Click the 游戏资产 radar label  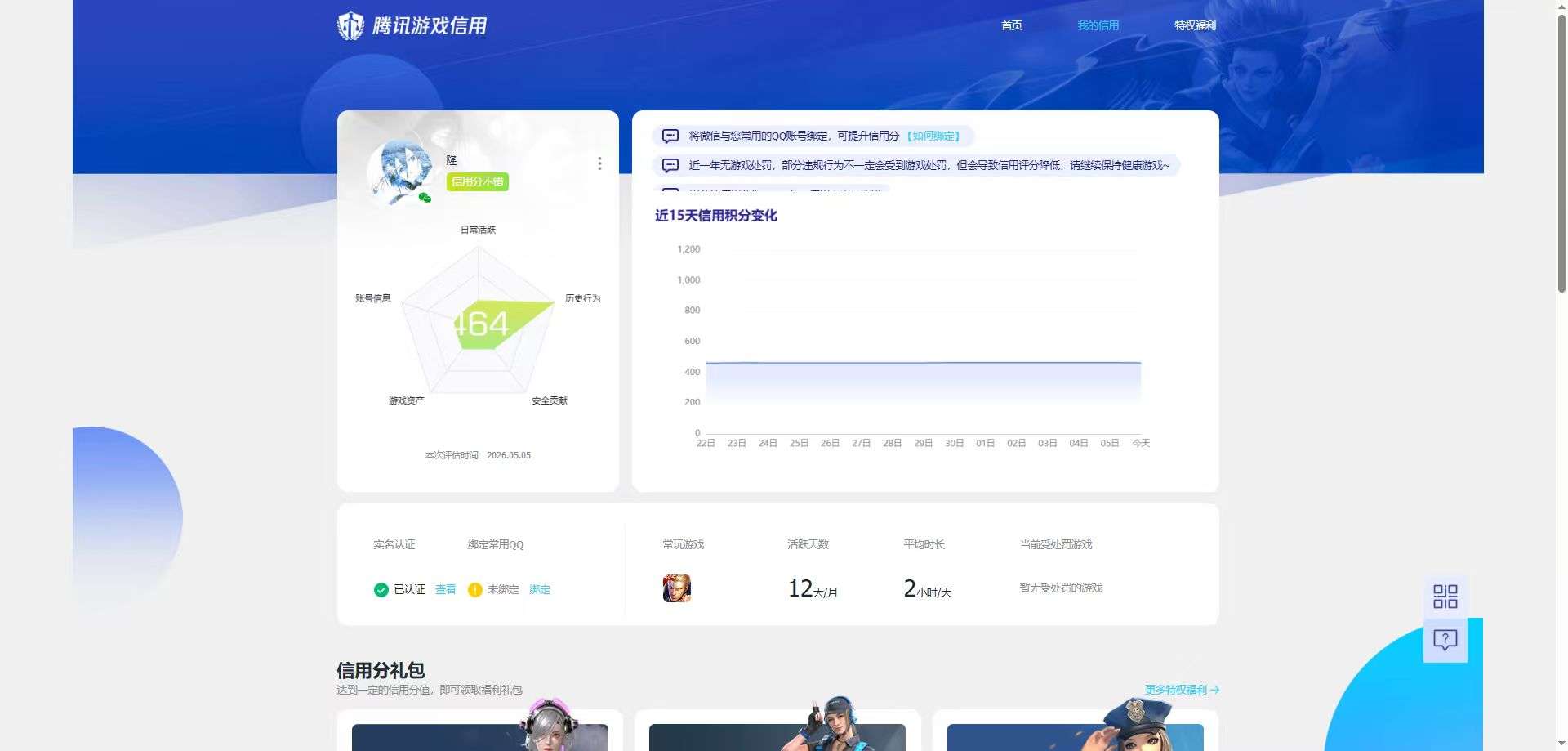tap(406, 400)
